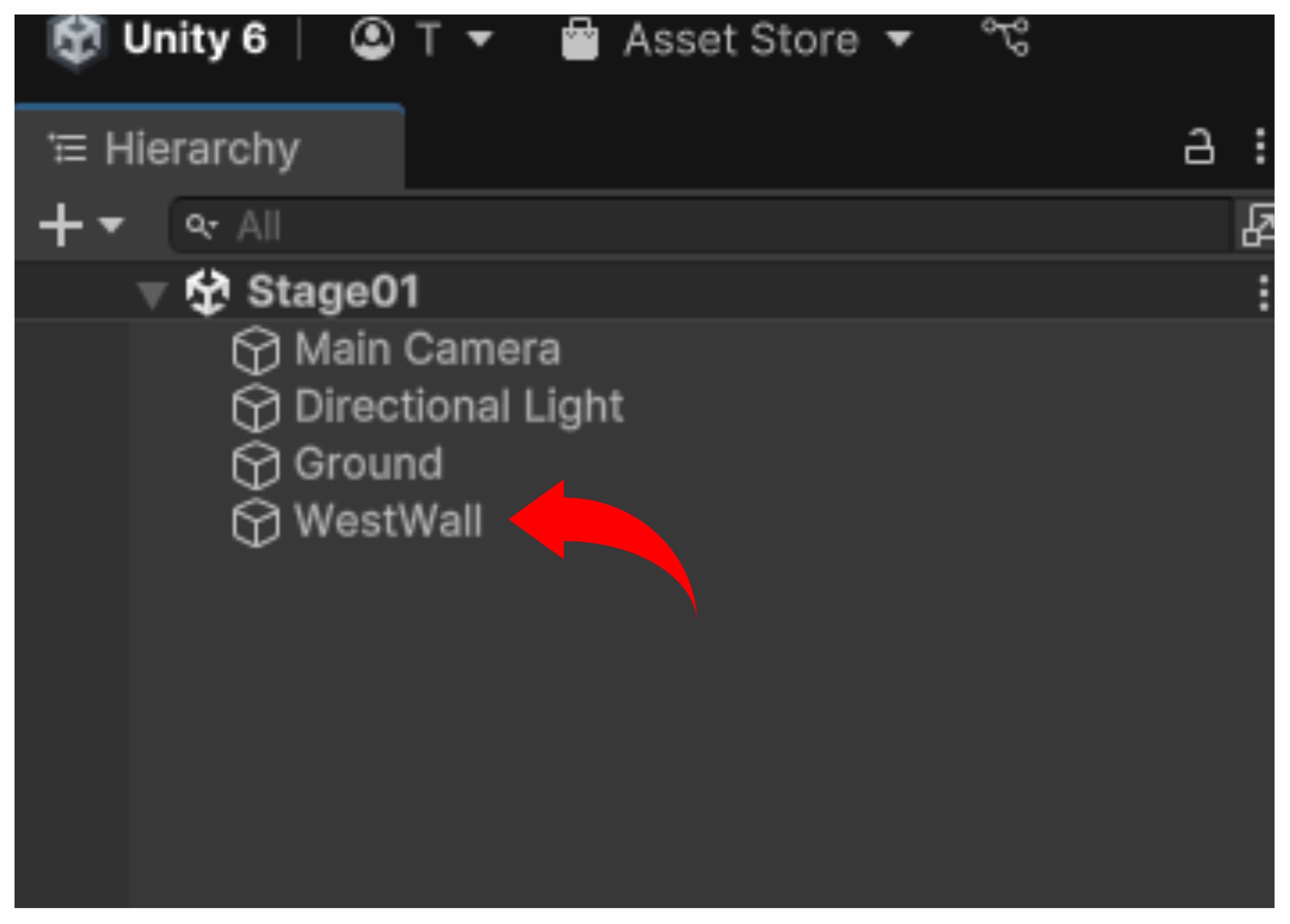Expand the Asset Store dropdown arrow
The image size is (1290, 924).
coord(899,39)
